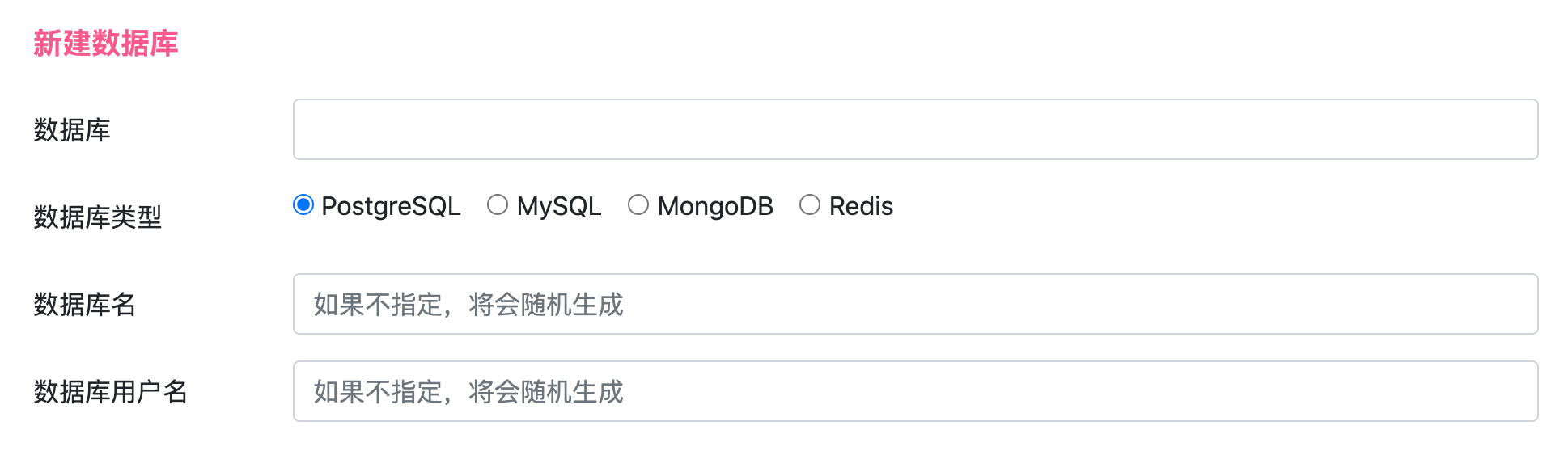Click the MySQL option label text
The width and height of the screenshot is (1568, 451).
click(x=559, y=206)
